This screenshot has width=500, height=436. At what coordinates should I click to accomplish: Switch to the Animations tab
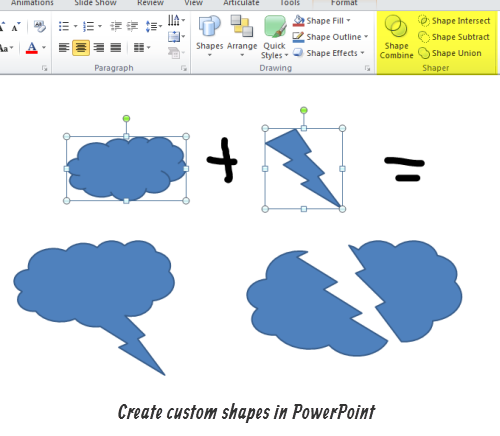[32, 3]
